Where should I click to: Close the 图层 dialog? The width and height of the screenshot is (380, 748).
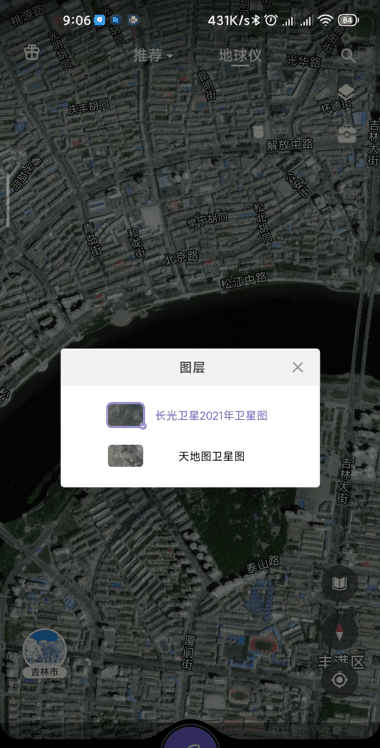(298, 367)
